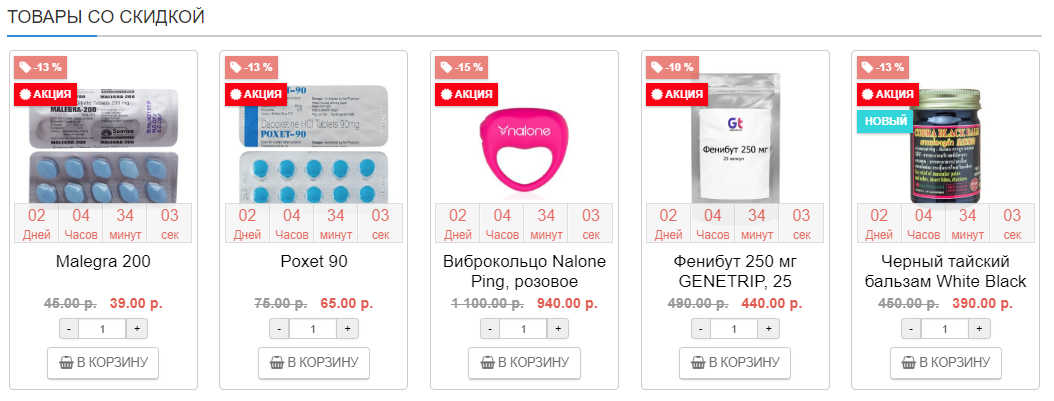View pink Nalone ring product image
This screenshot has height=401, width=1054.
click(x=525, y=140)
